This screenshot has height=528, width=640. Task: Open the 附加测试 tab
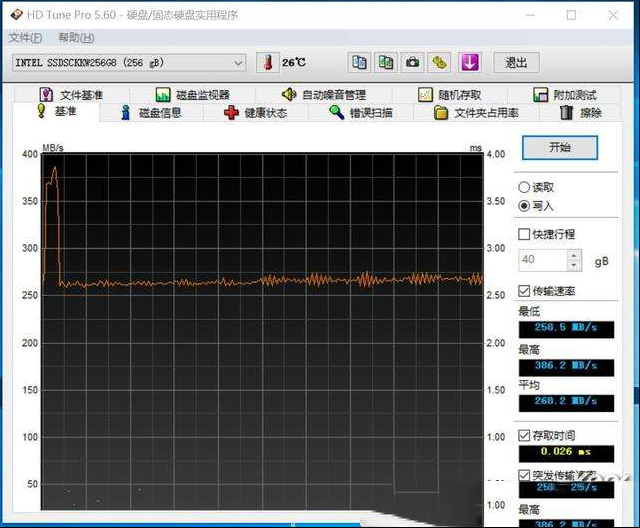coord(564,95)
